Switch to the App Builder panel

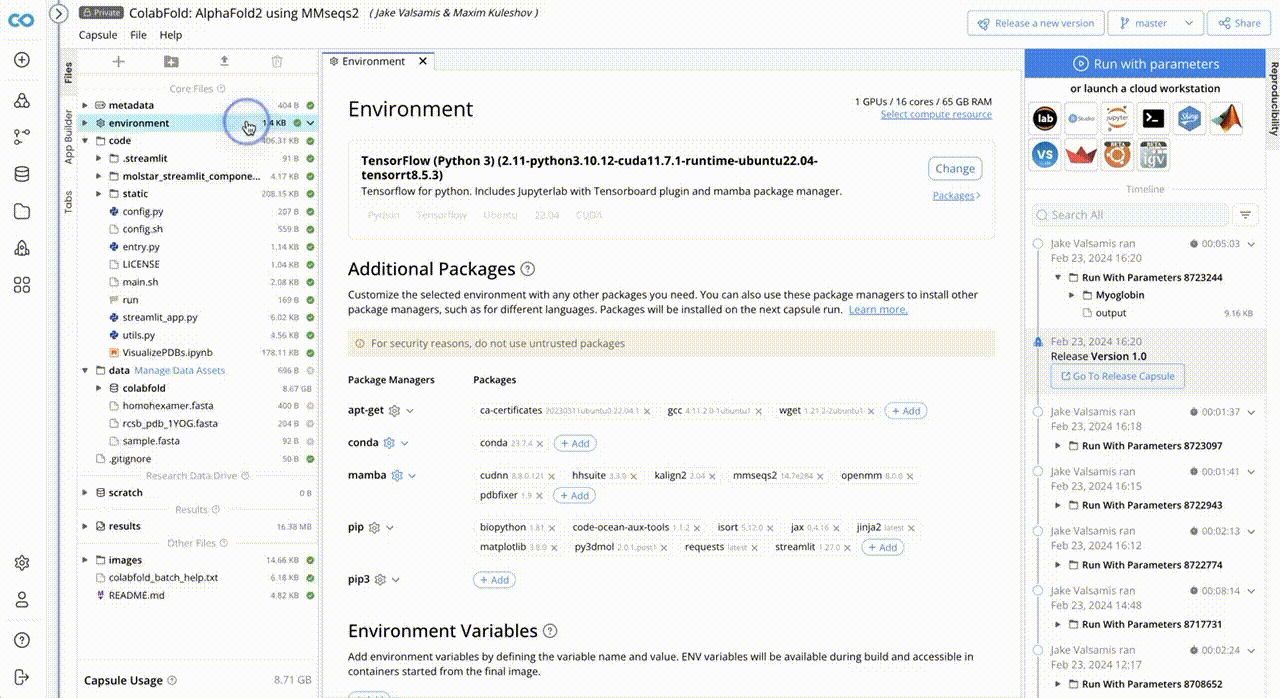67,130
